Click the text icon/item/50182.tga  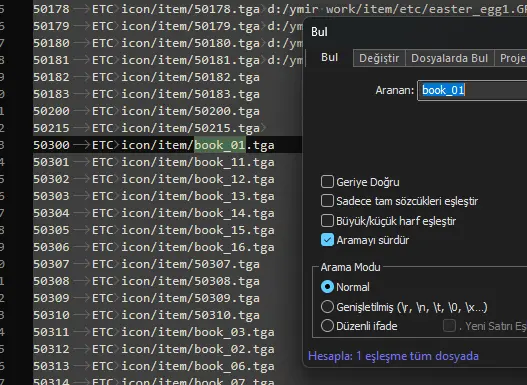pyautogui.click(x=190, y=77)
